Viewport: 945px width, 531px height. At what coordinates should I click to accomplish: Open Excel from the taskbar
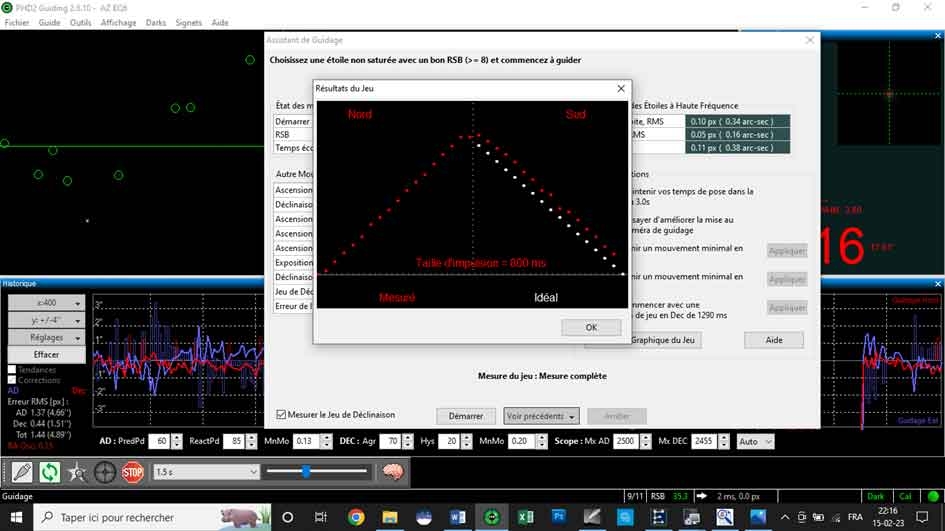(525, 517)
